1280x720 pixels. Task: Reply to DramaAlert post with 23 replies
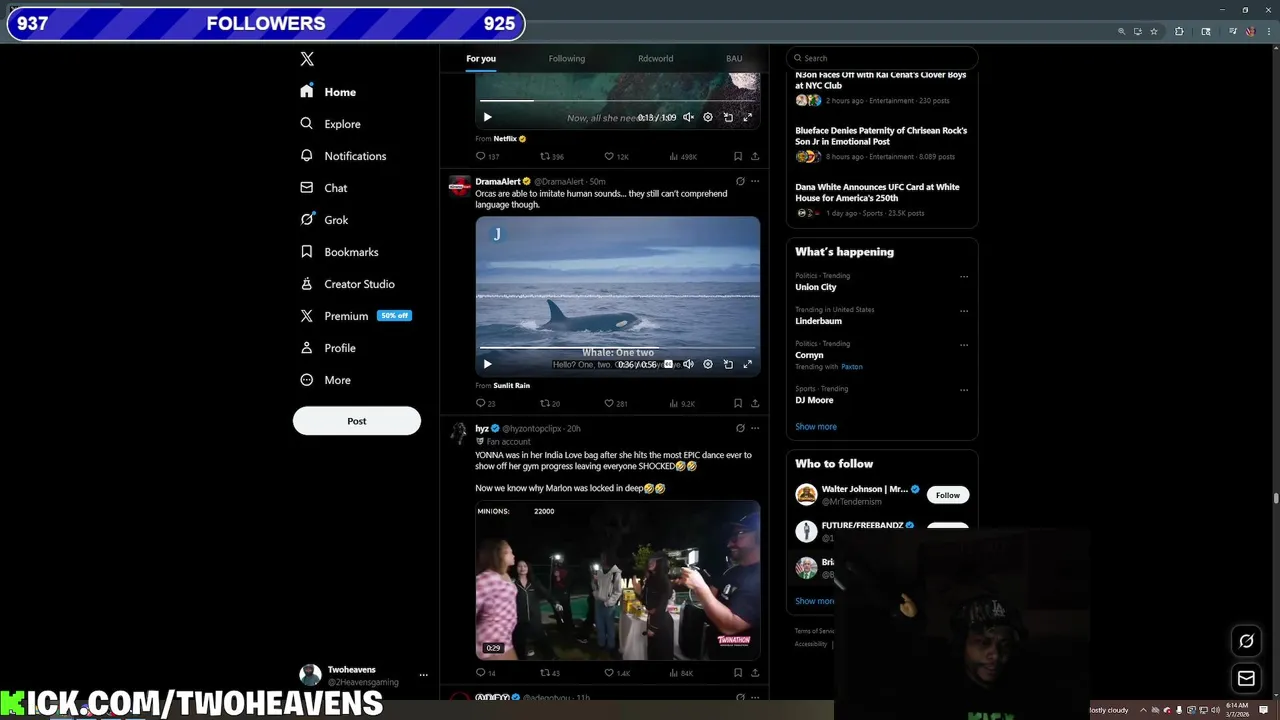click(485, 403)
